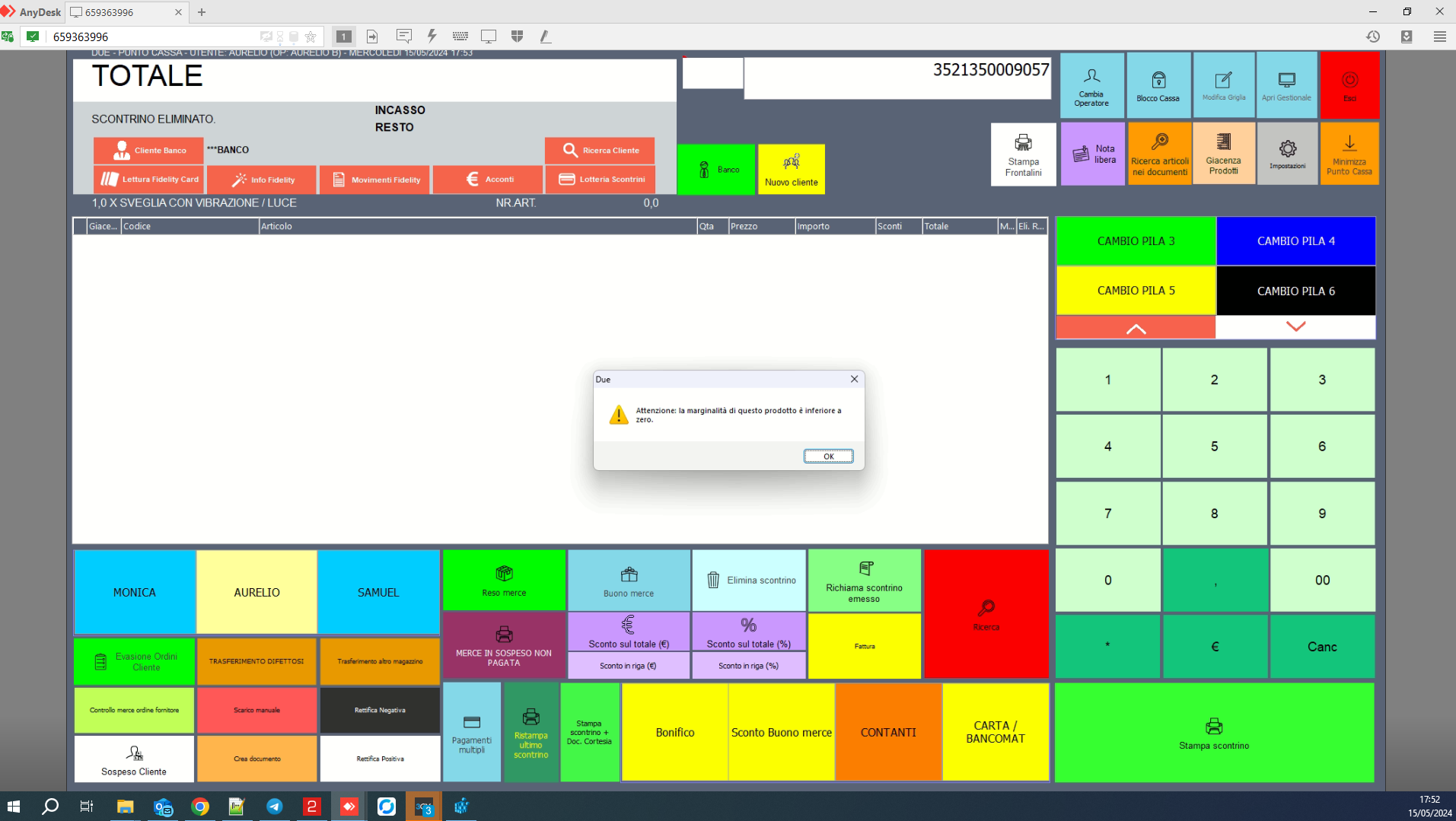
Task: Close the Due warning dialog
Action: (854, 379)
